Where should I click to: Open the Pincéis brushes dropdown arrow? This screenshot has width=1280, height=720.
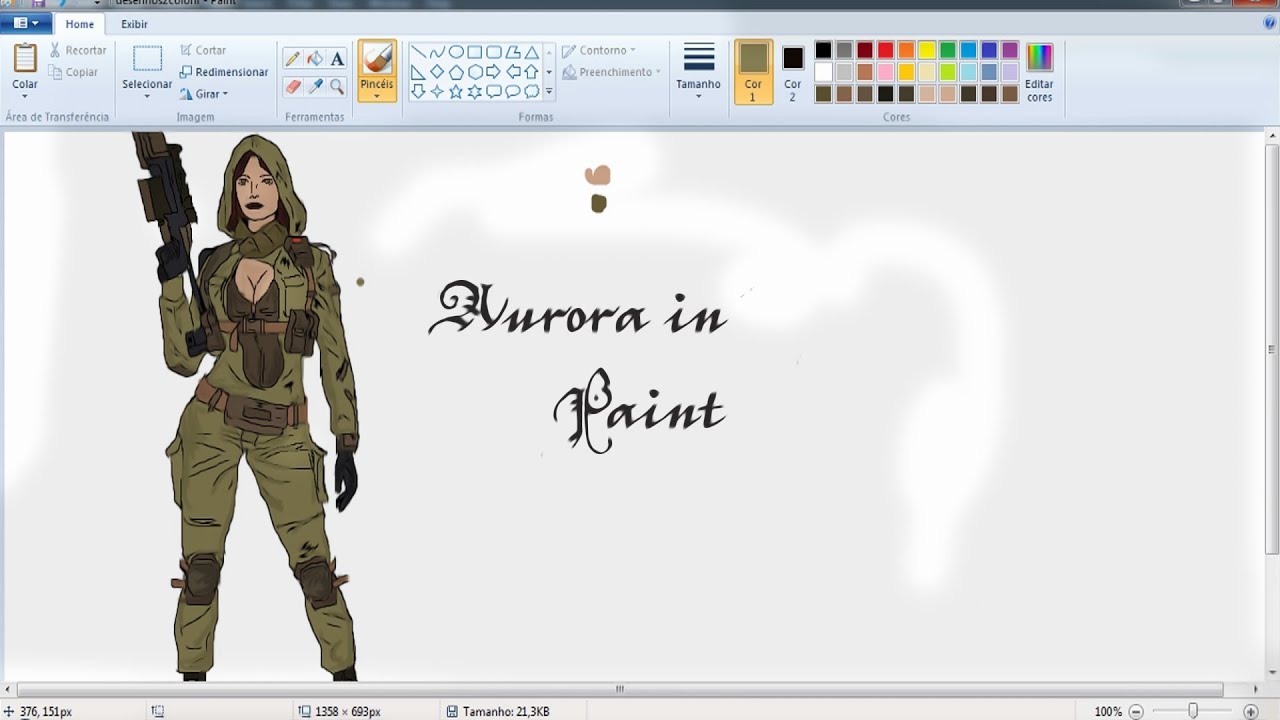click(377, 96)
